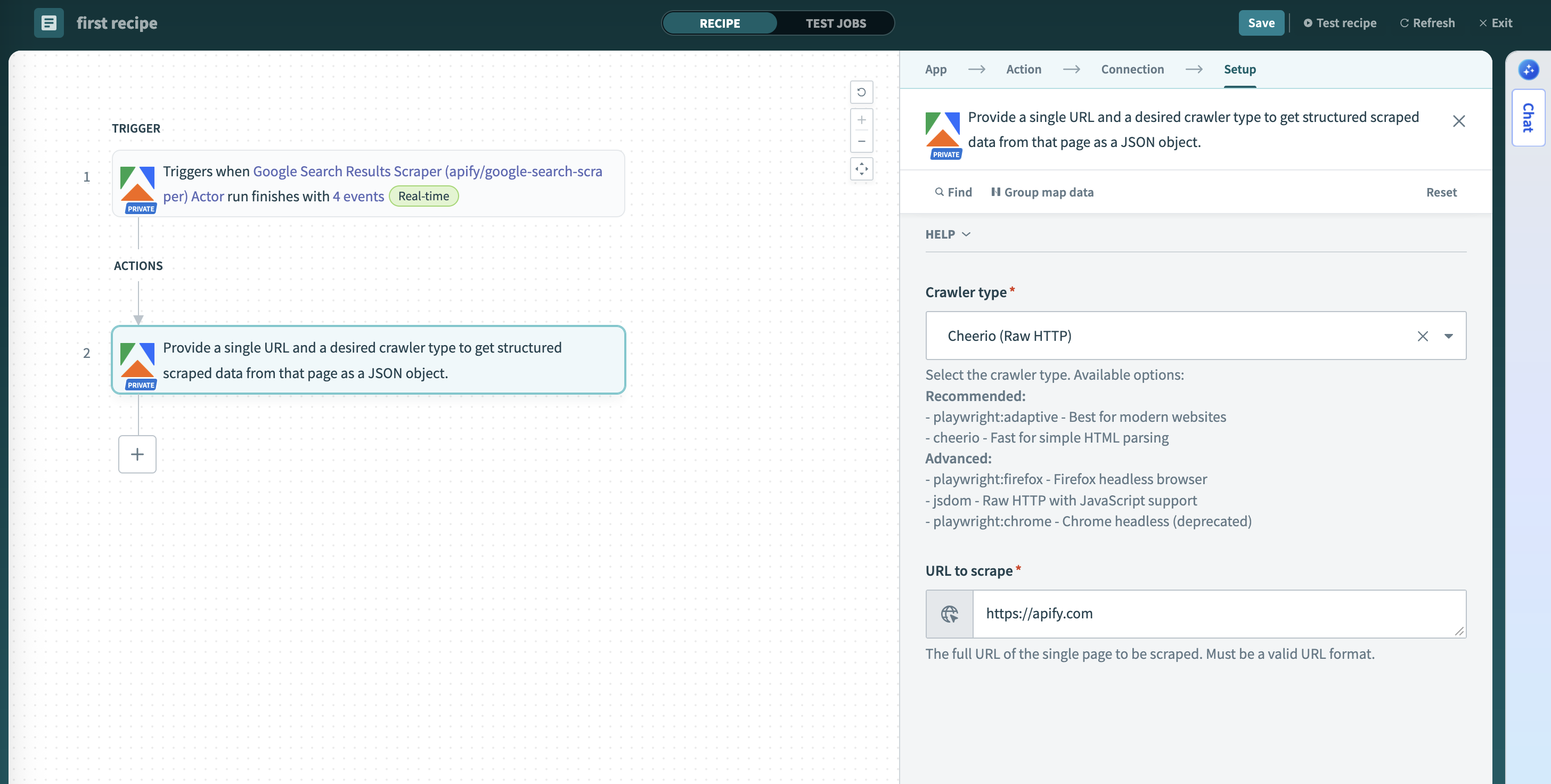
Task: Close the setup panel
Action: coord(1459,121)
